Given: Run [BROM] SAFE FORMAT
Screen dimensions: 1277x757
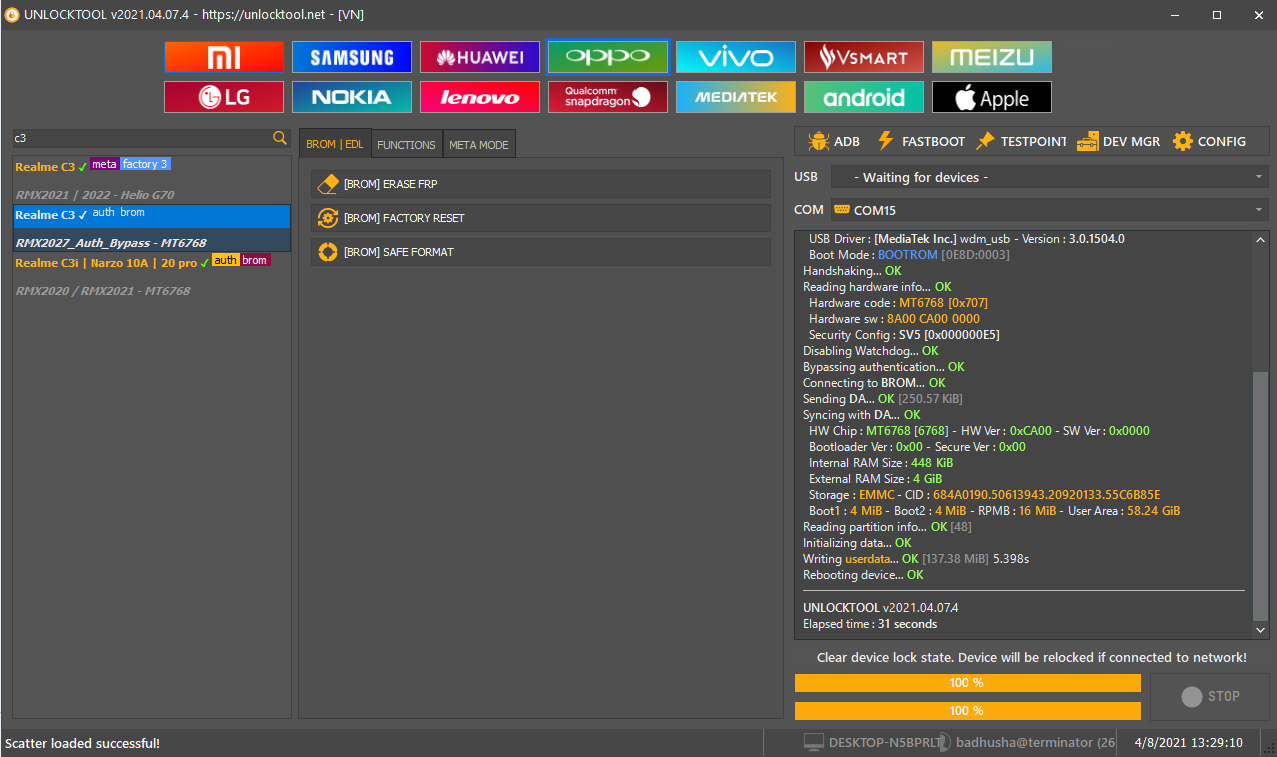Looking at the screenshot, I should pyautogui.click(x=541, y=252).
